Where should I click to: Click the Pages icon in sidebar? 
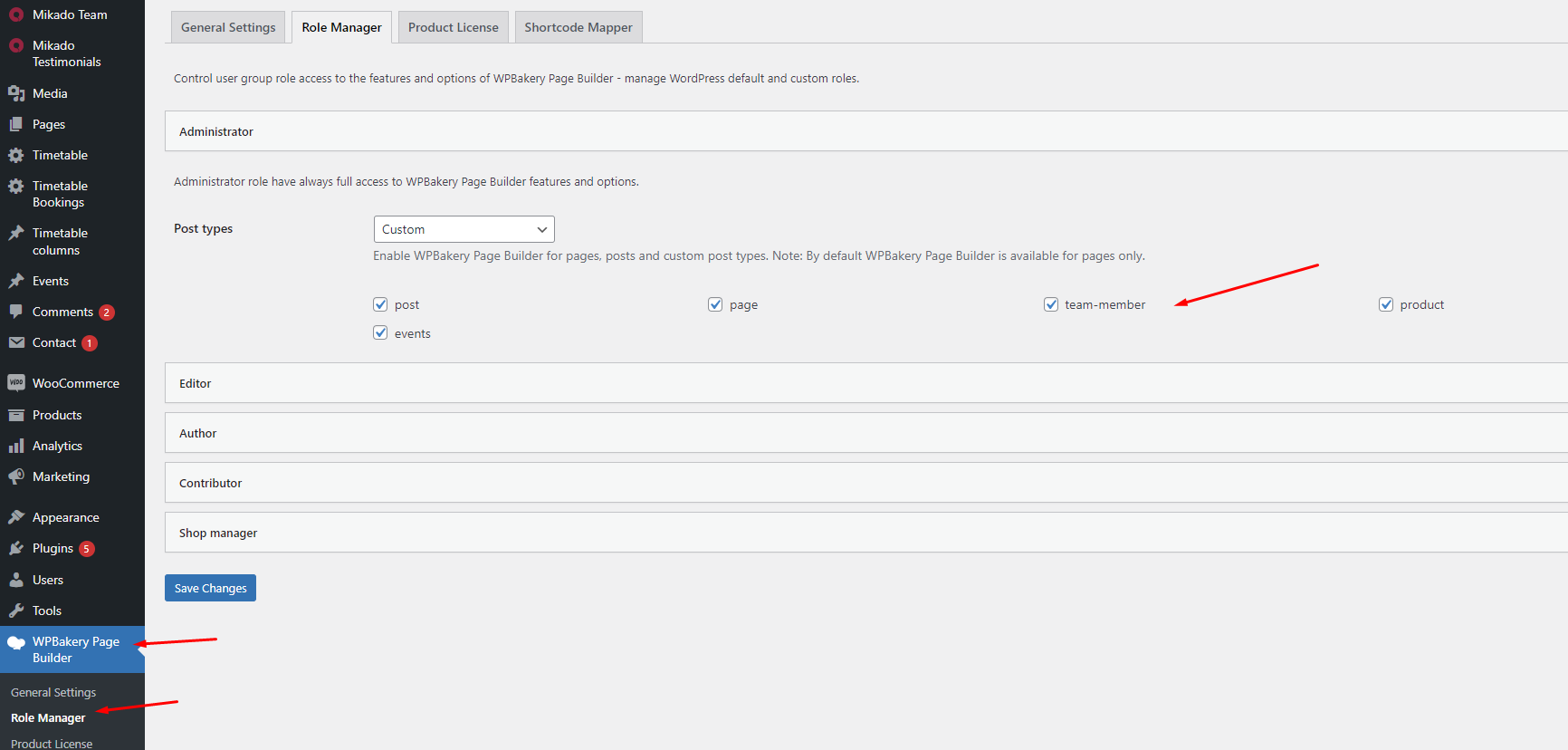pyautogui.click(x=16, y=124)
